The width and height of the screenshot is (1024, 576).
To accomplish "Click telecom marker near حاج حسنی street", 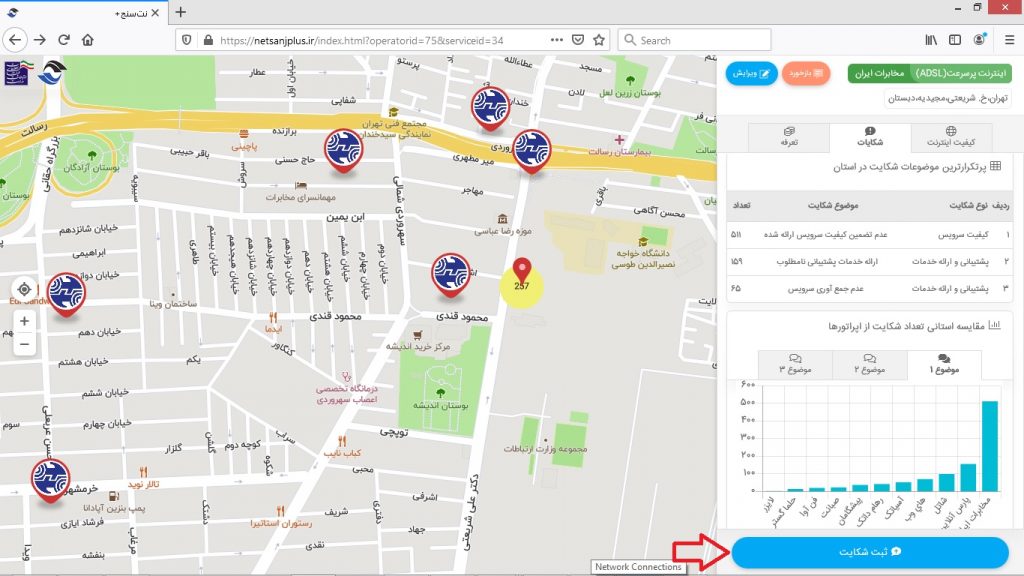I will [x=344, y=150].
